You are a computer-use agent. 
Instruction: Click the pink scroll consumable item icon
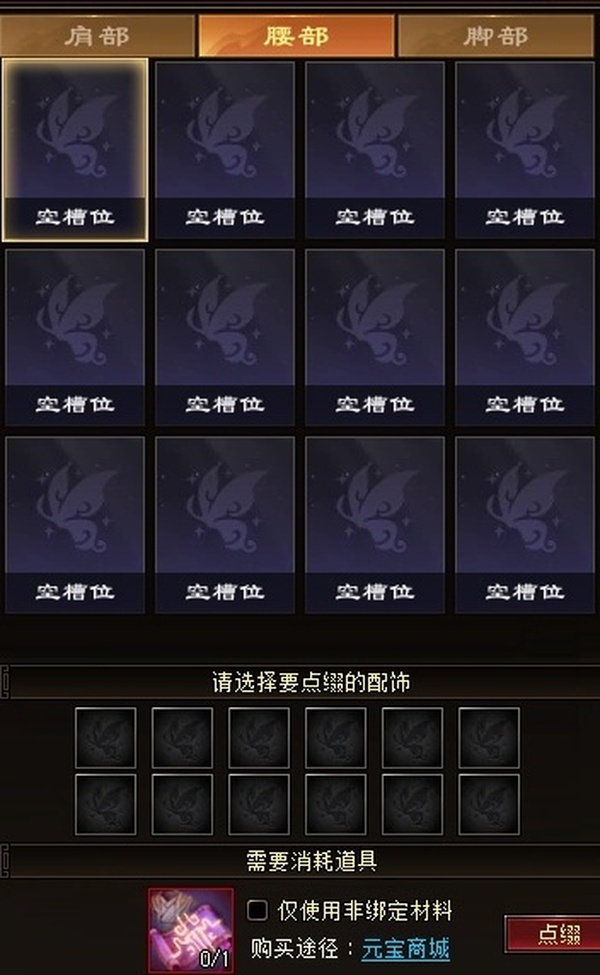coord(191,930)
